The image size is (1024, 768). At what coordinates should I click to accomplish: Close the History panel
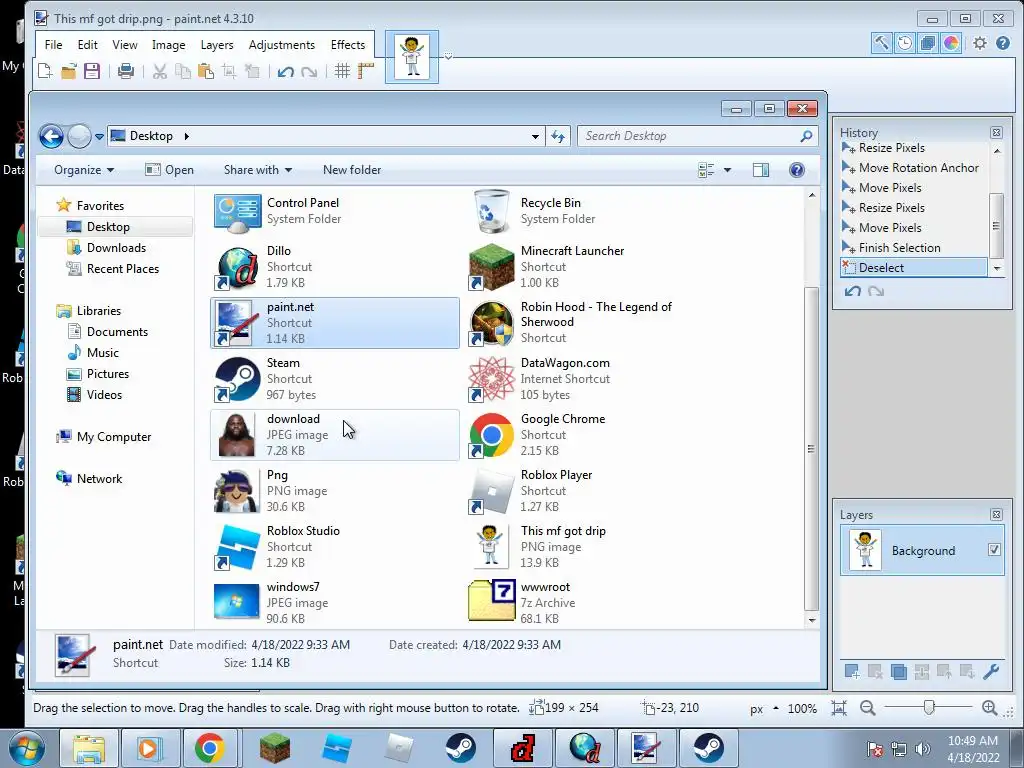[996, 133]
